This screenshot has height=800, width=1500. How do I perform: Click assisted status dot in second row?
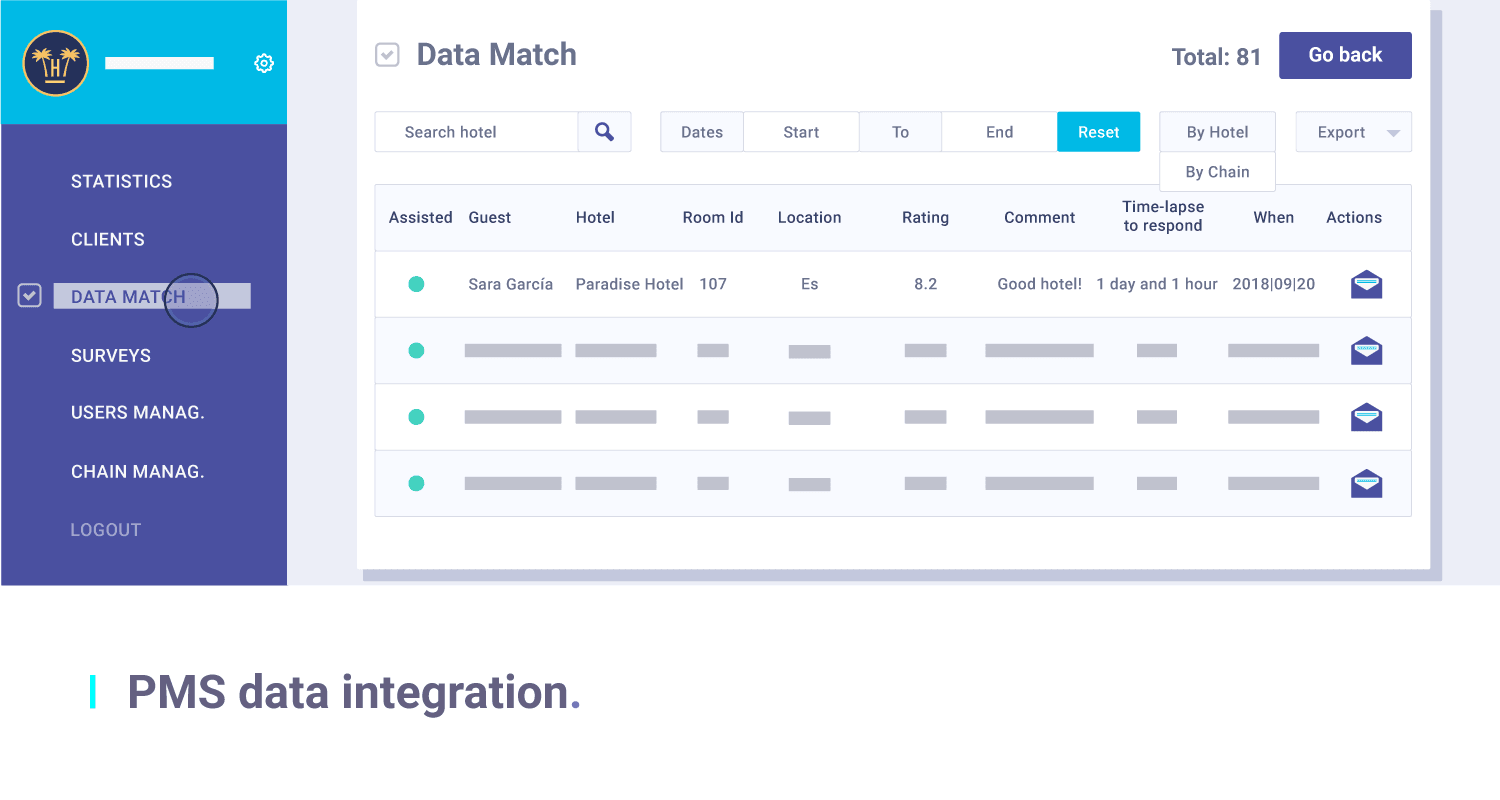[416, 350]
